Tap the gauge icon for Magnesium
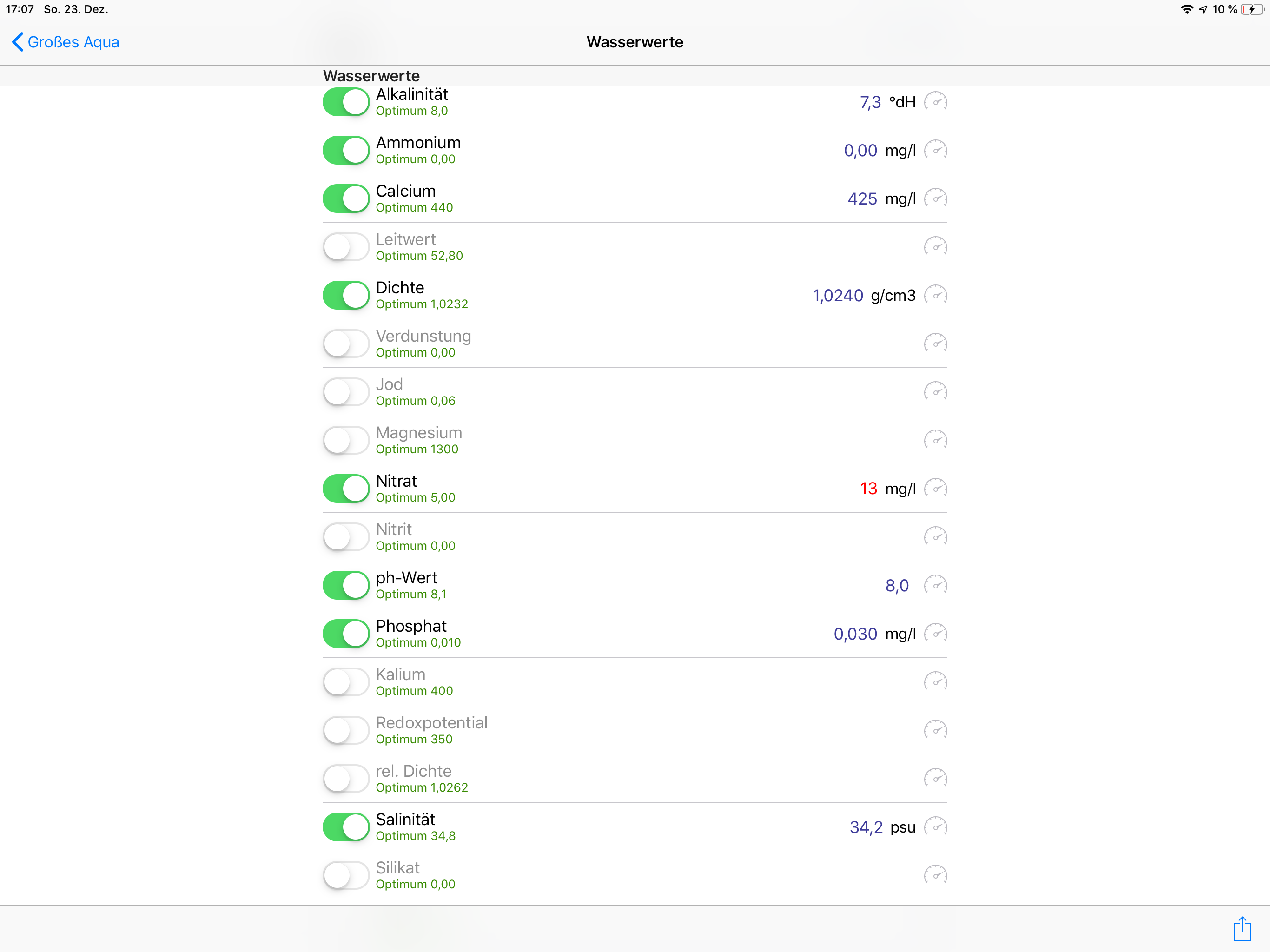Screen dimensions: 1270x952 (935, 440)
